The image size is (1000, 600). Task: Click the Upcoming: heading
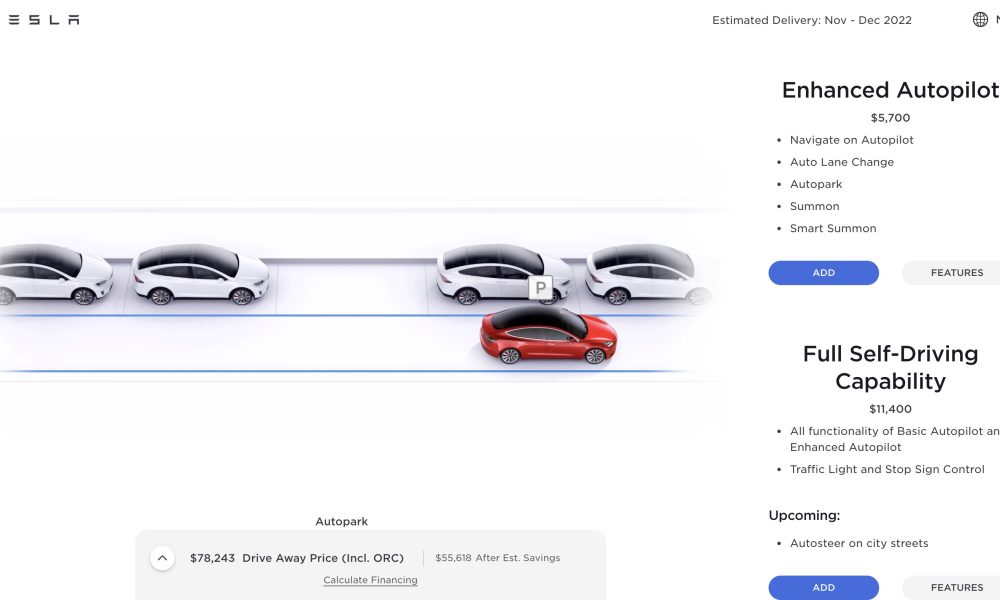click(804, 515)
